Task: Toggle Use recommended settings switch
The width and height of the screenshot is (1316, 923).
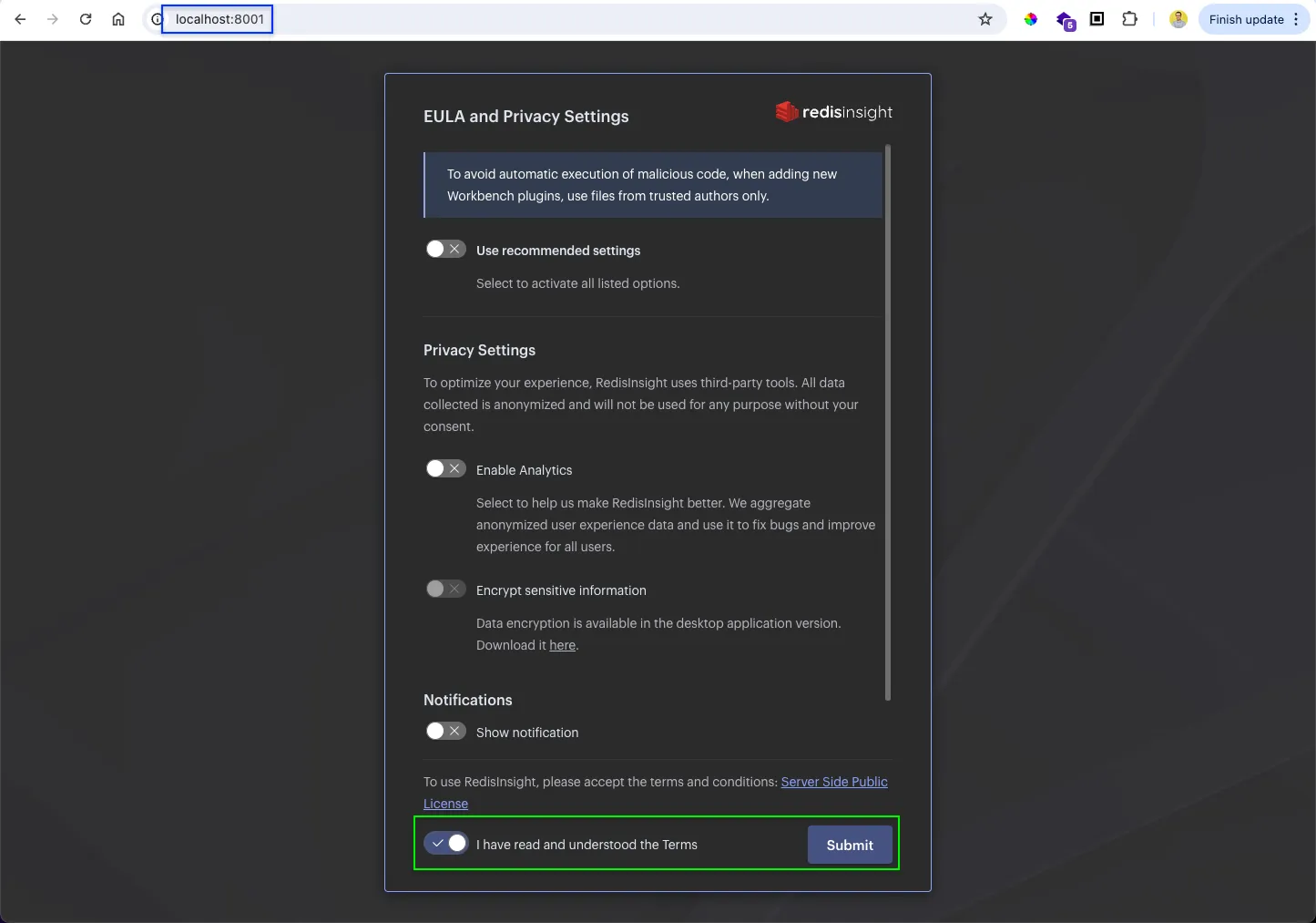Action: 445,249
